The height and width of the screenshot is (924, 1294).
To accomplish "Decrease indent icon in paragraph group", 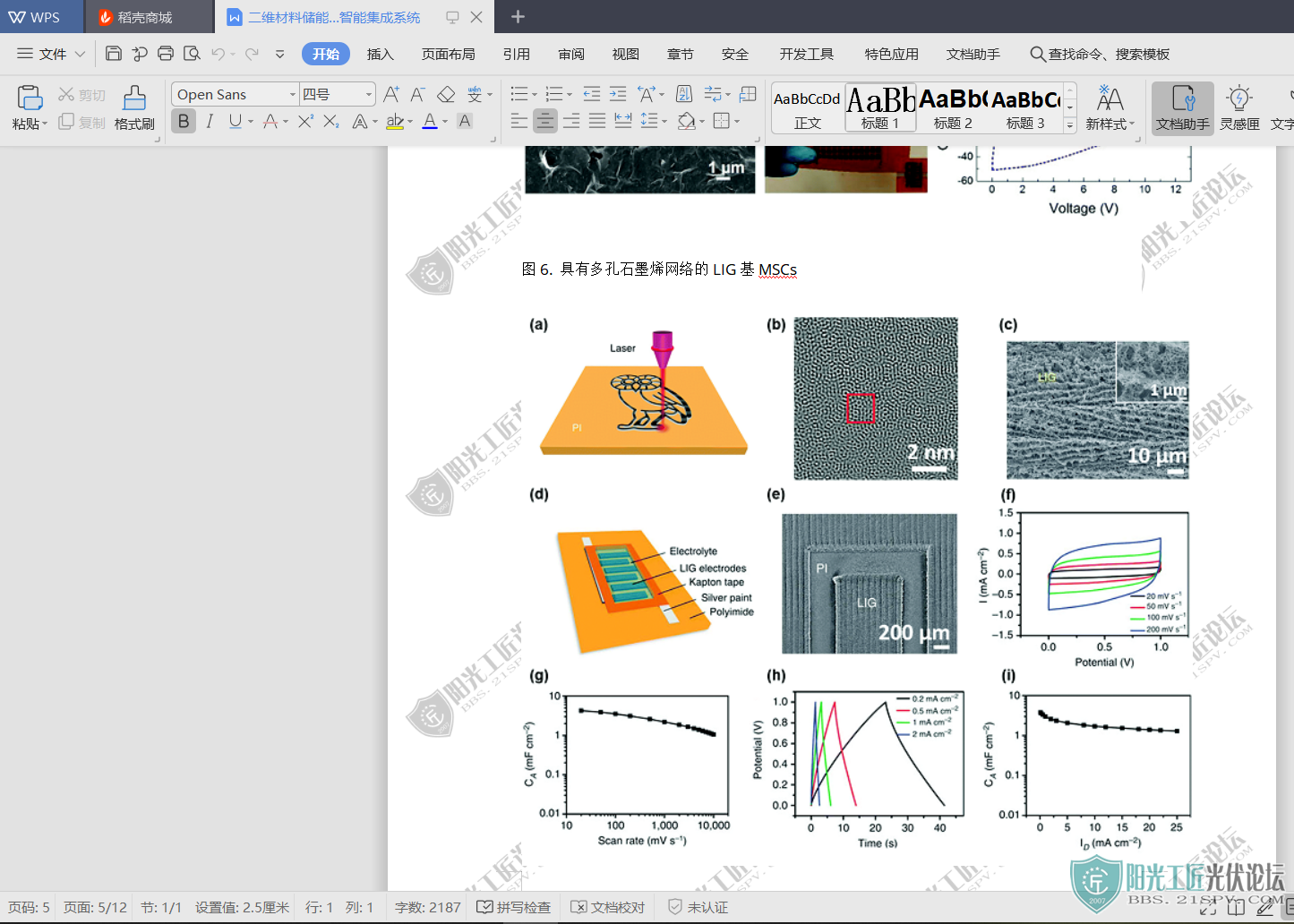I will point(591,94).
